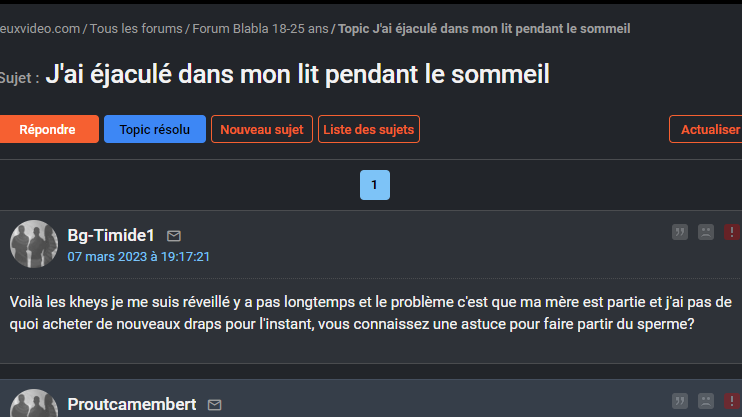
Task: Report Bg-Timide1's post with the red exclamation icon
Action: pyautogui.click(x=732, y=232)
